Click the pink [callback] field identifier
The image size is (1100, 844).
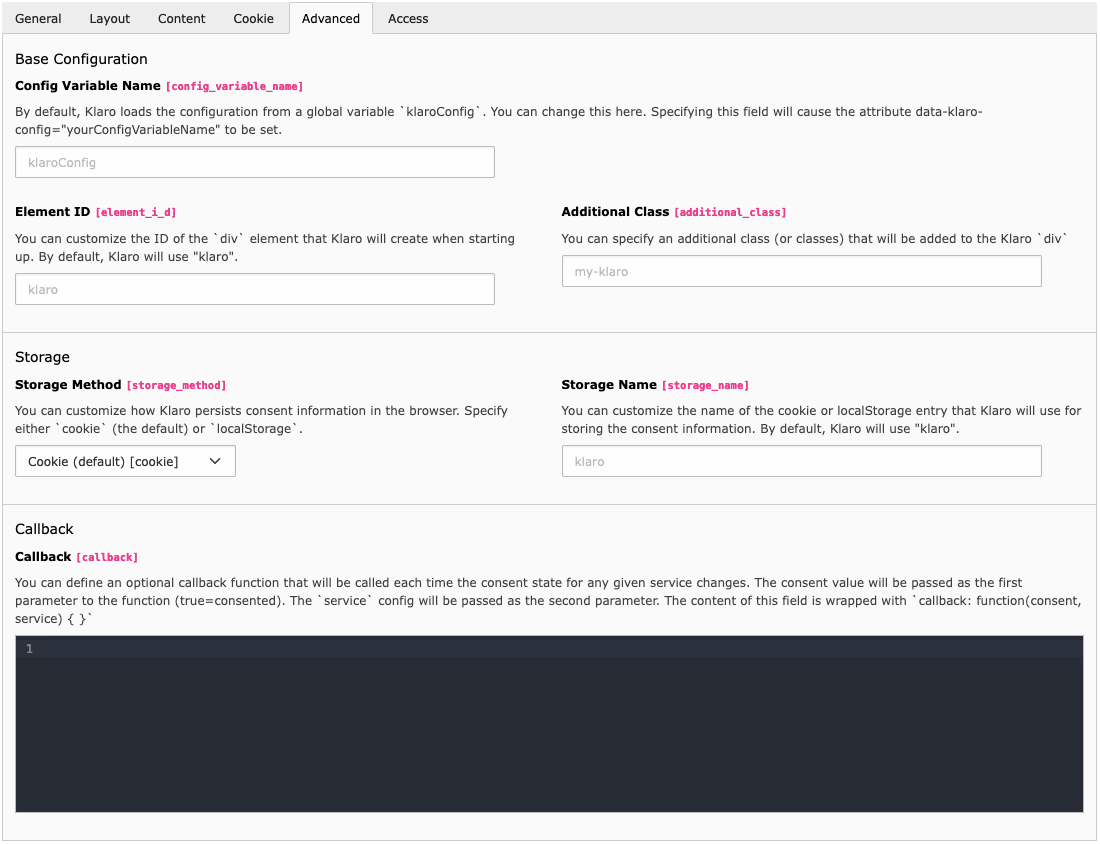click(x=107, y=557)
